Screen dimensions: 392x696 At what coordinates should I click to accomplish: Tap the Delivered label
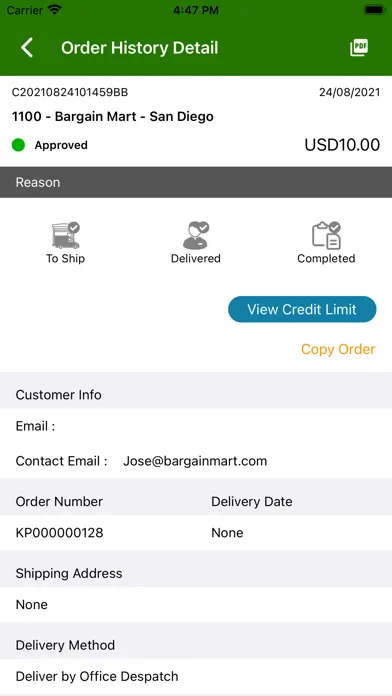(196, 258)
